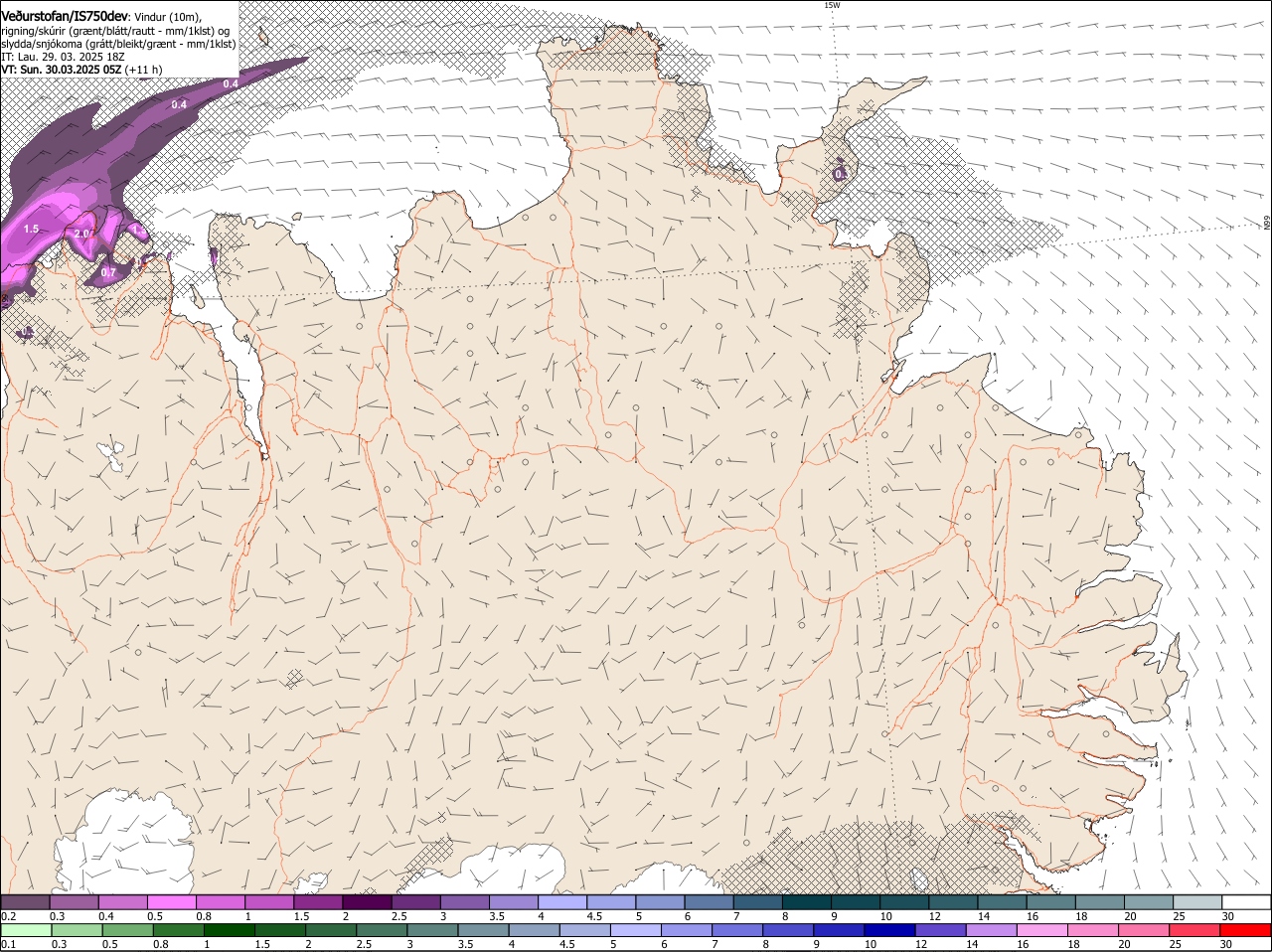Select the white 30 swatch in upper row

[x=1246, y=901]
